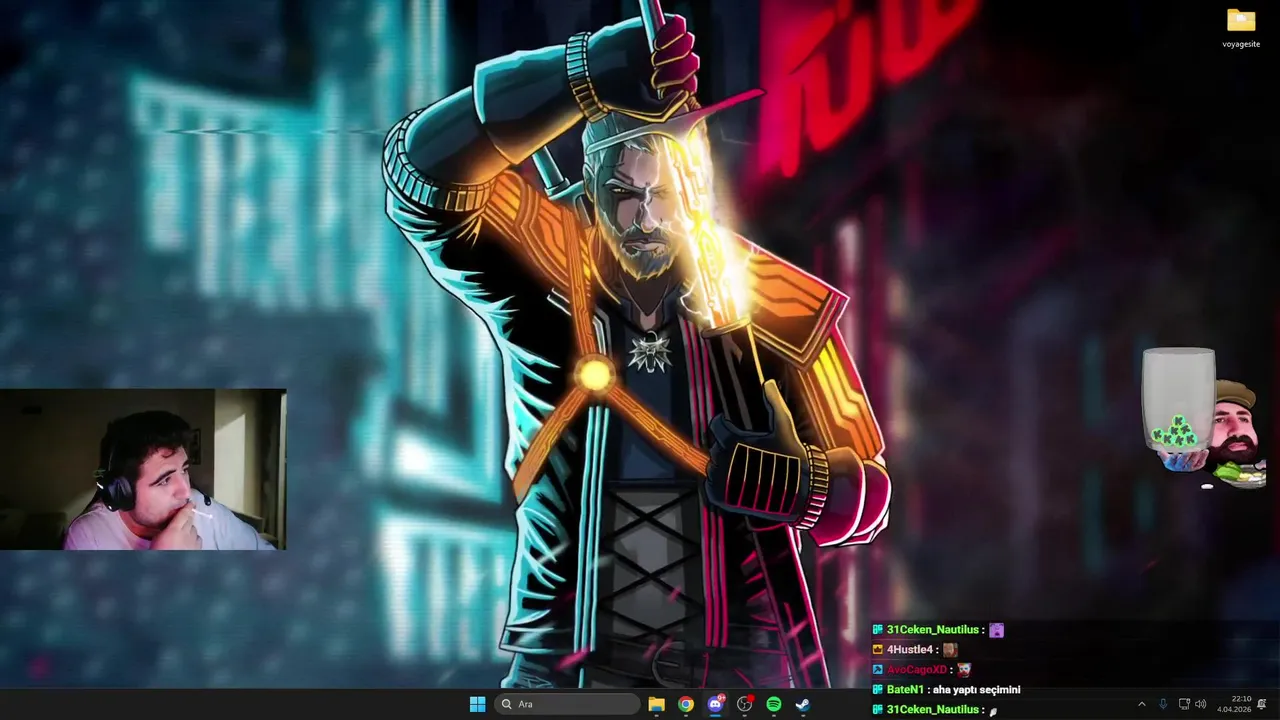Open the notification center bell icon

(x=1262, y=704)
